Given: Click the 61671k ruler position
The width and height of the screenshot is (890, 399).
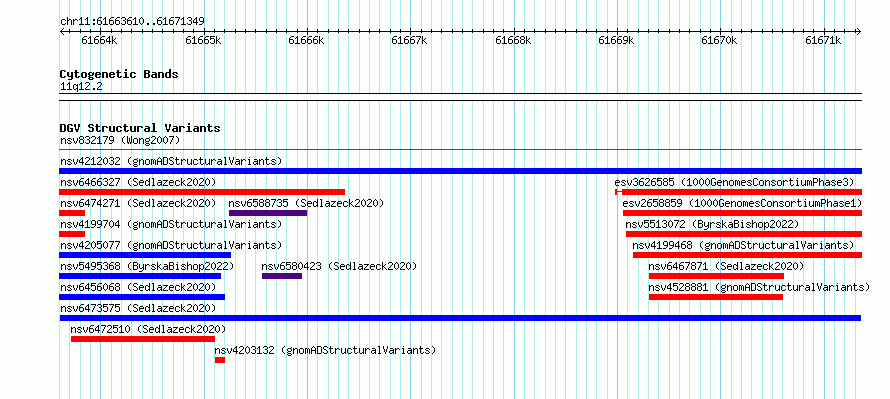Looking at the screenshot, I should tap(824, 40).
